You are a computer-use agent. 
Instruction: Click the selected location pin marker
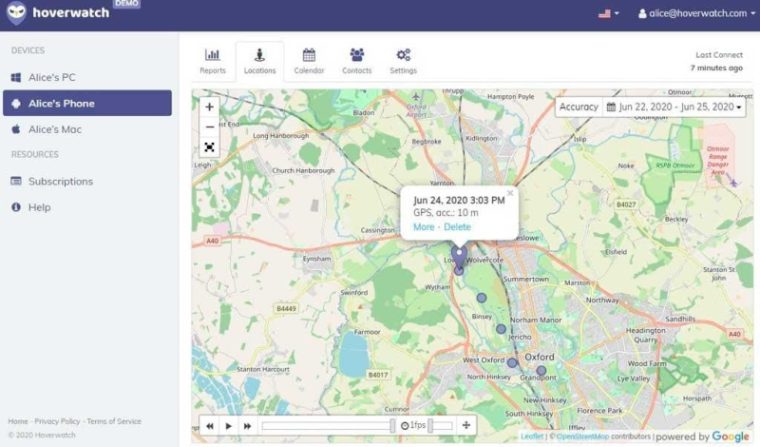pyautogui.click(x=459, y=257)
